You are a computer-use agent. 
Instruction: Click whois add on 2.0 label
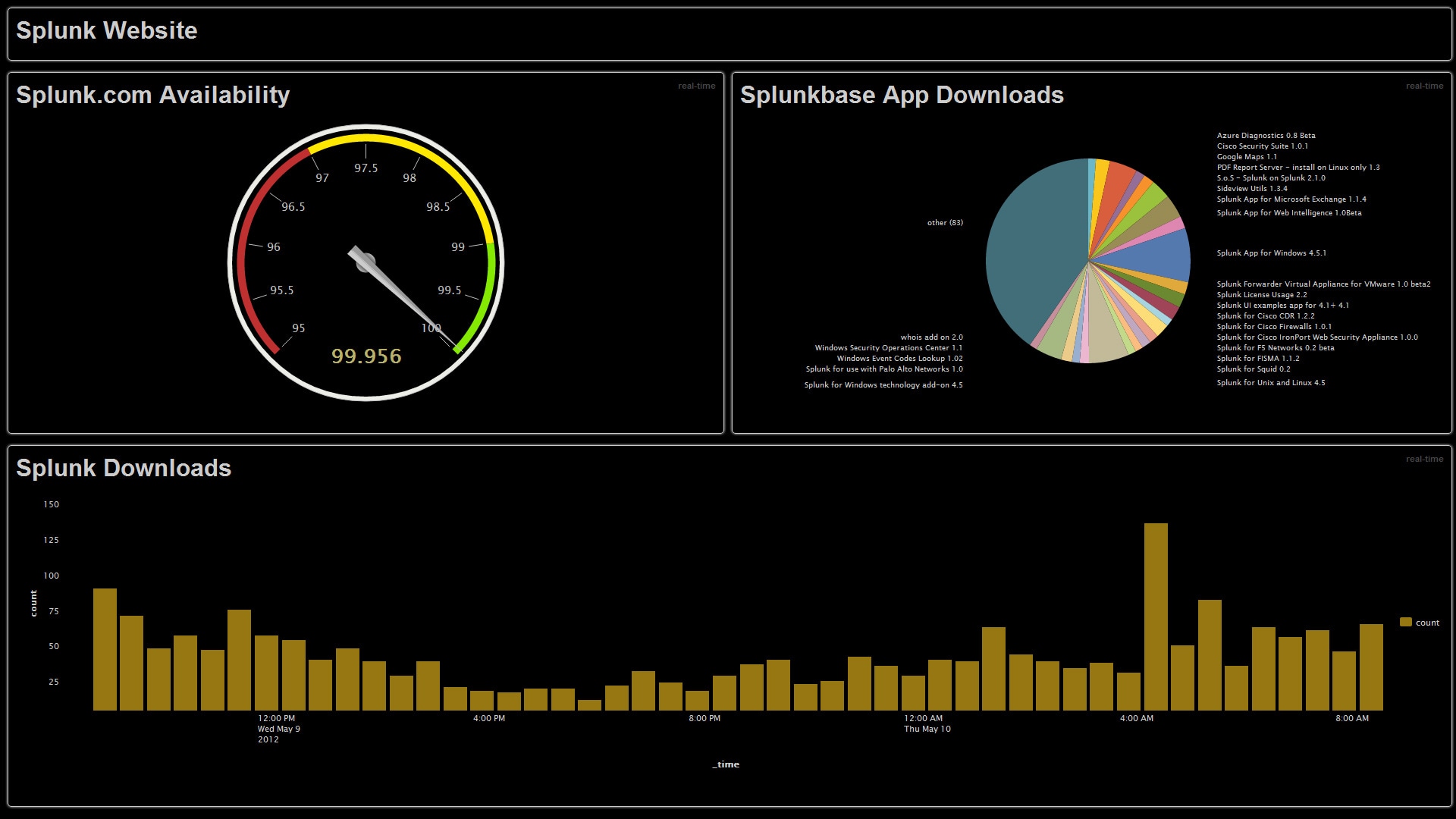[x=931, y=337]
